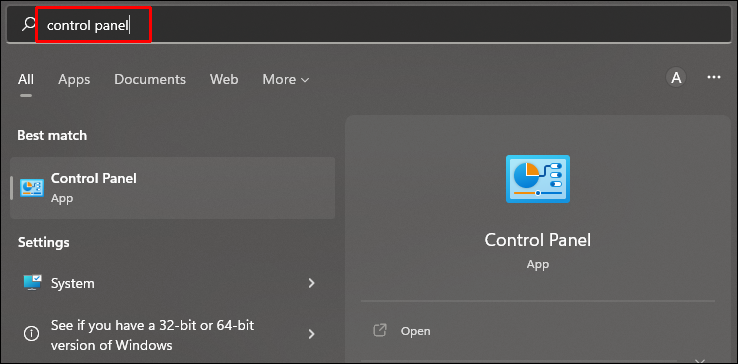This screenshot has width=738, height=364.
Task: Open the account avatar labeled A
Action: [676, 78]
